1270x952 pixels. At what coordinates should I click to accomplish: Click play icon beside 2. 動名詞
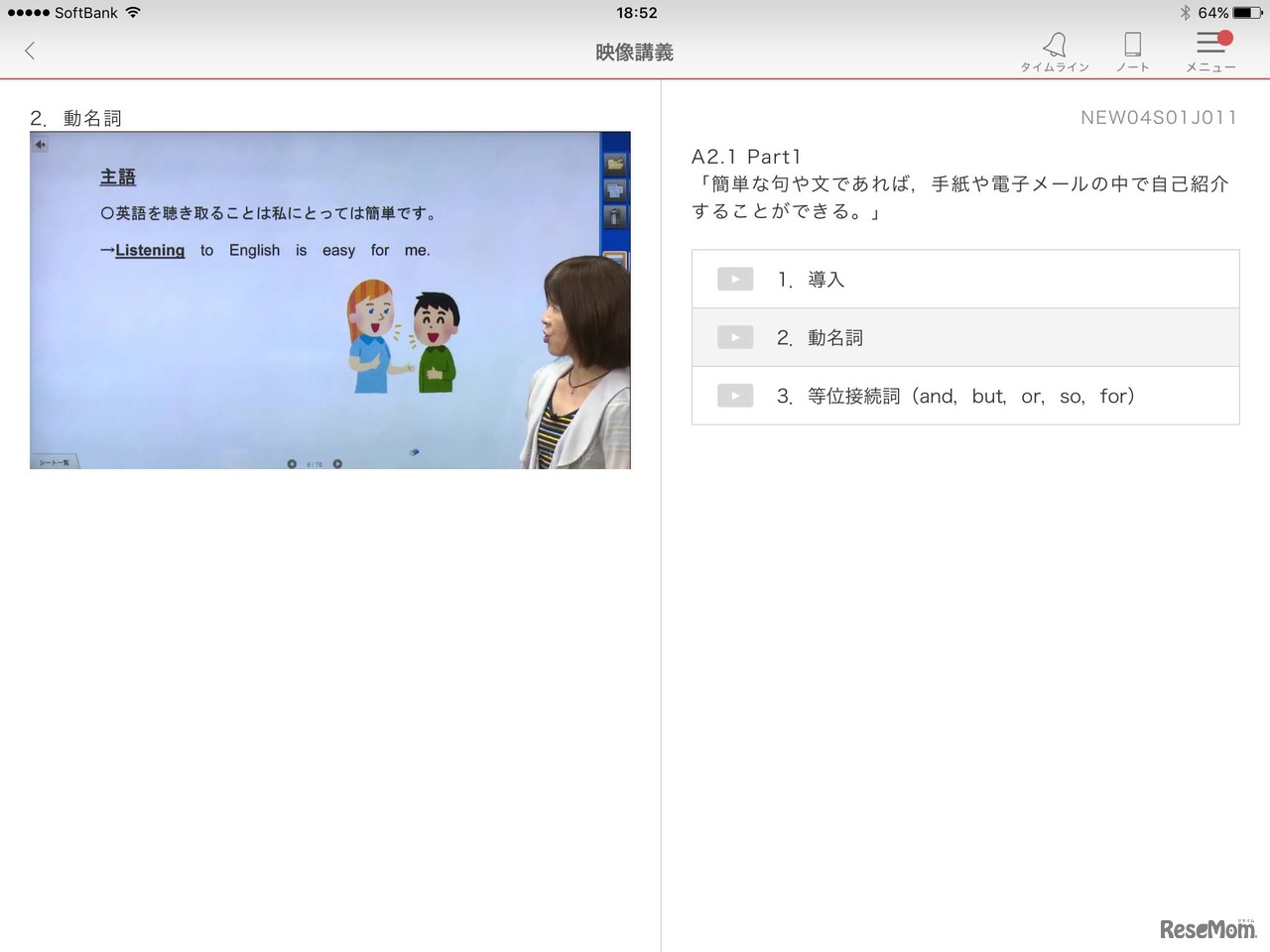(x=735, y=337)
